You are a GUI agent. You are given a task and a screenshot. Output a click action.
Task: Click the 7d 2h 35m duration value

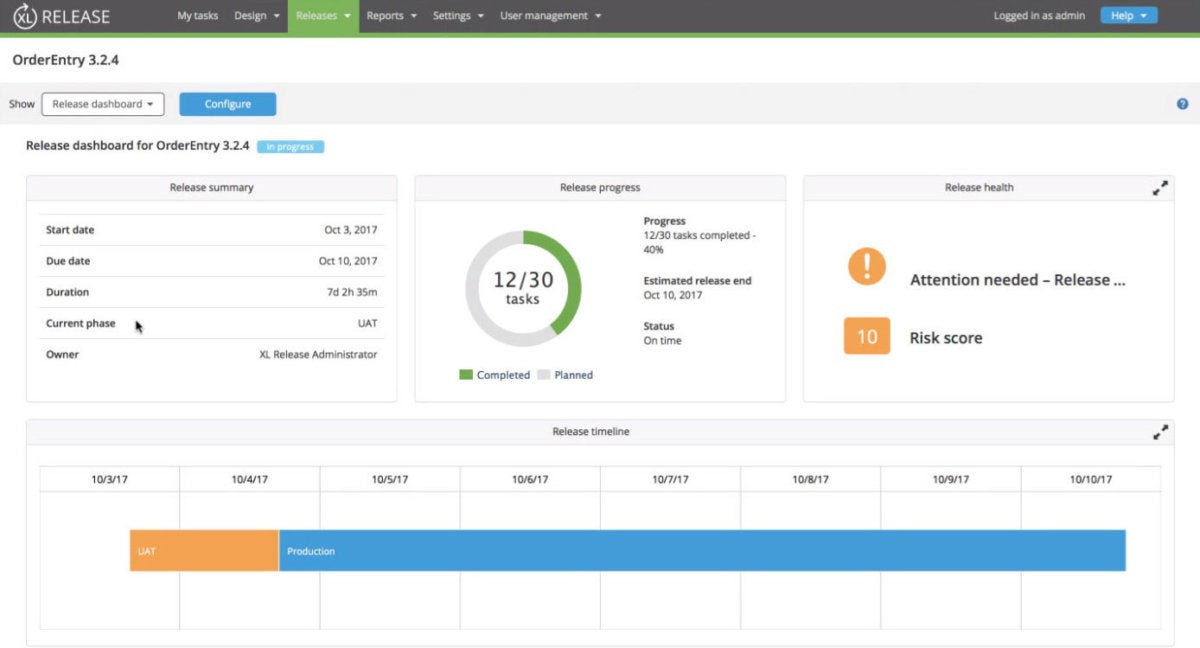tap(353, 292)
